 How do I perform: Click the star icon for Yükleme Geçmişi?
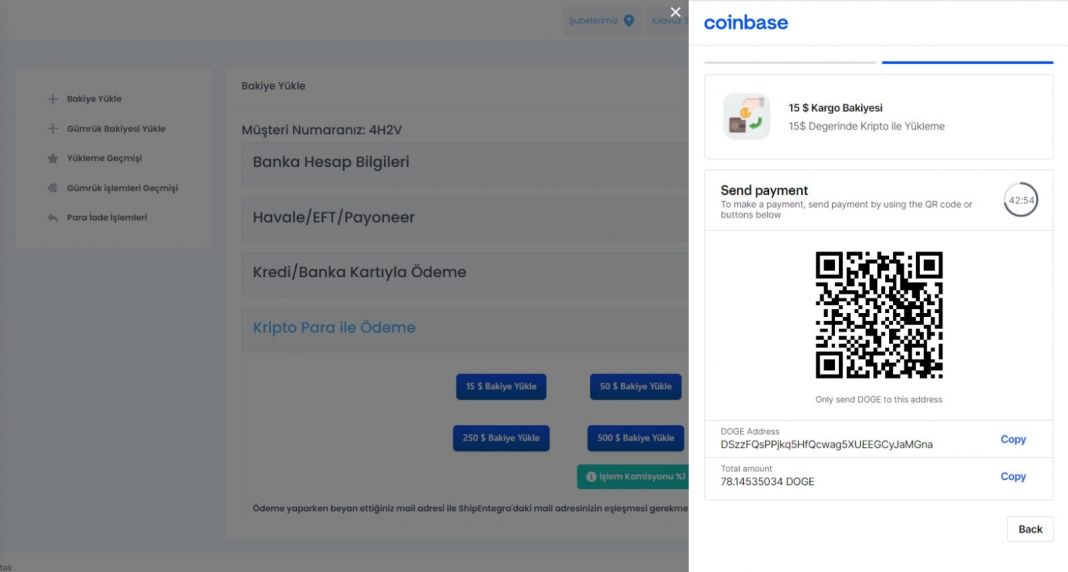coord(52,159)
